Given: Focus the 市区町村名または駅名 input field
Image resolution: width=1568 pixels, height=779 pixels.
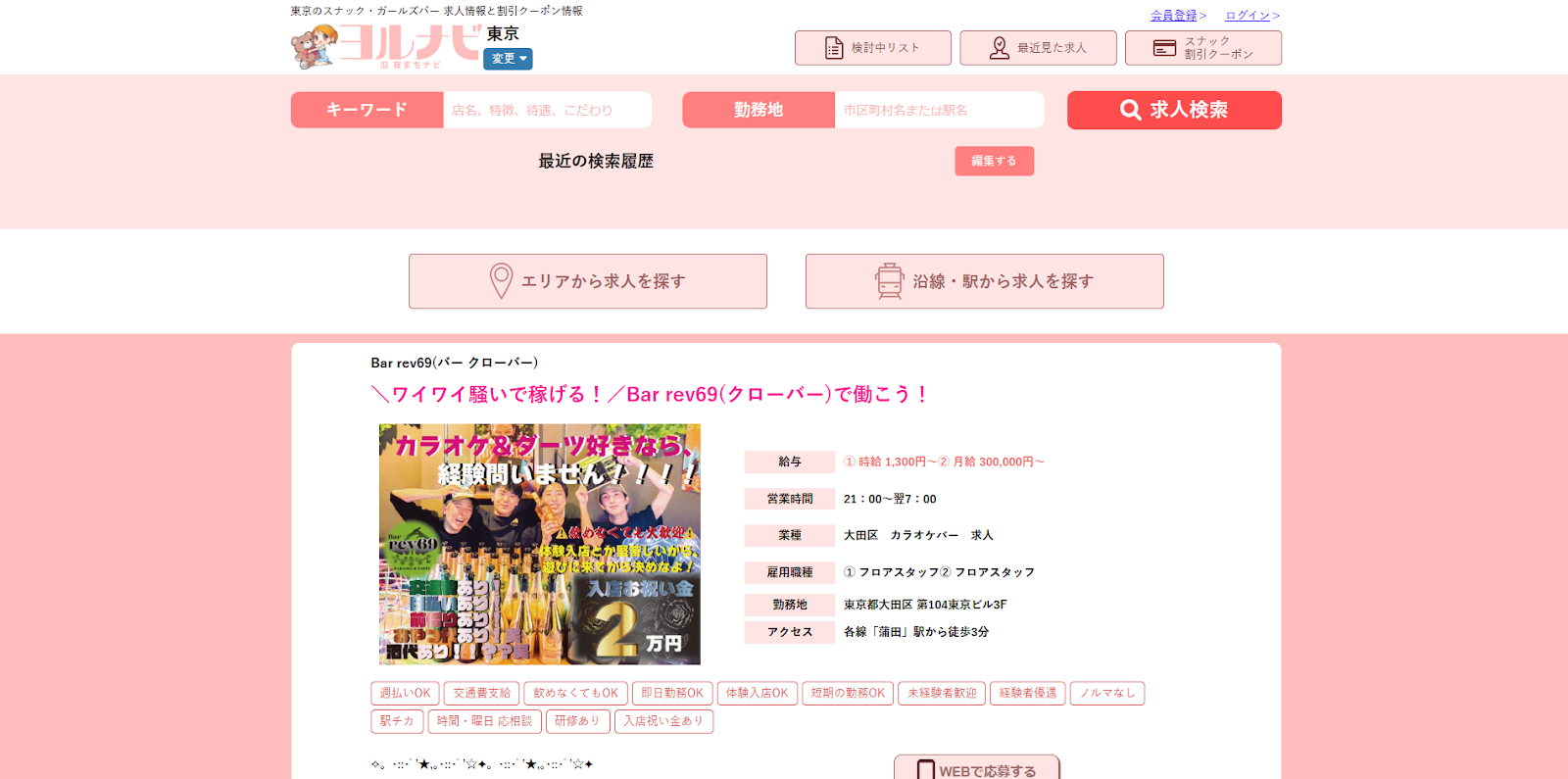Looking at the screenshot, I should tap(939, 110).
